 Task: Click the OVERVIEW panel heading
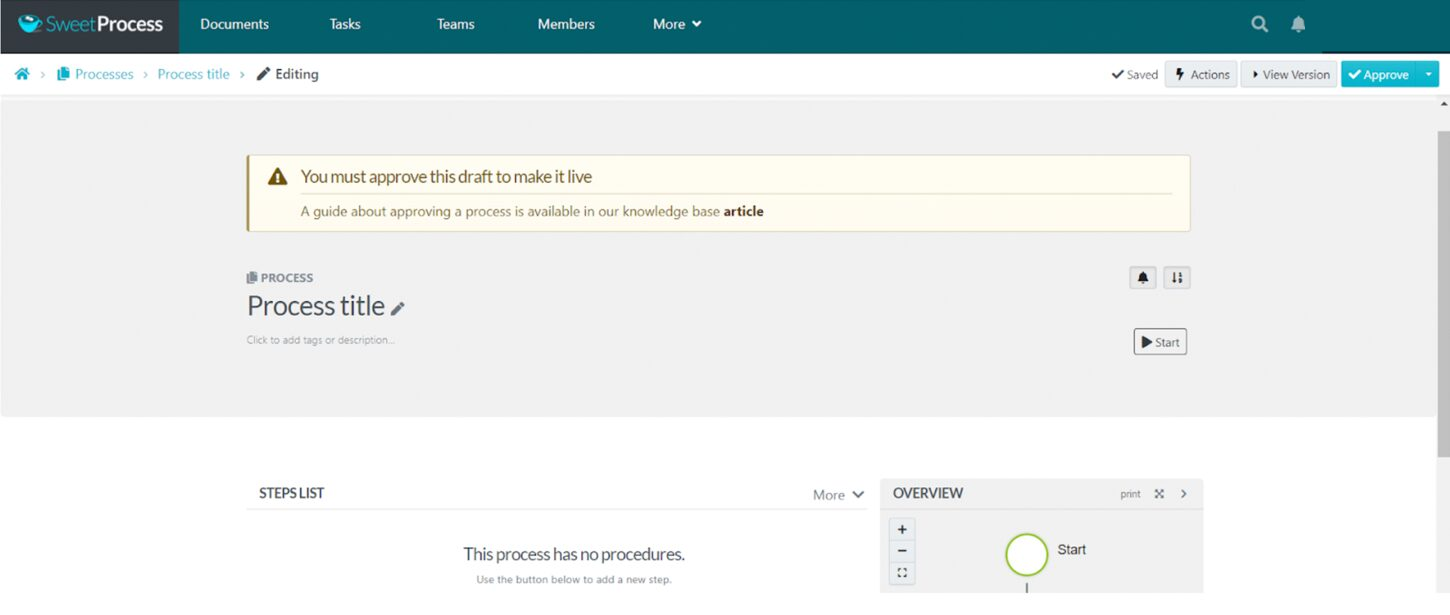coord(928,493)
